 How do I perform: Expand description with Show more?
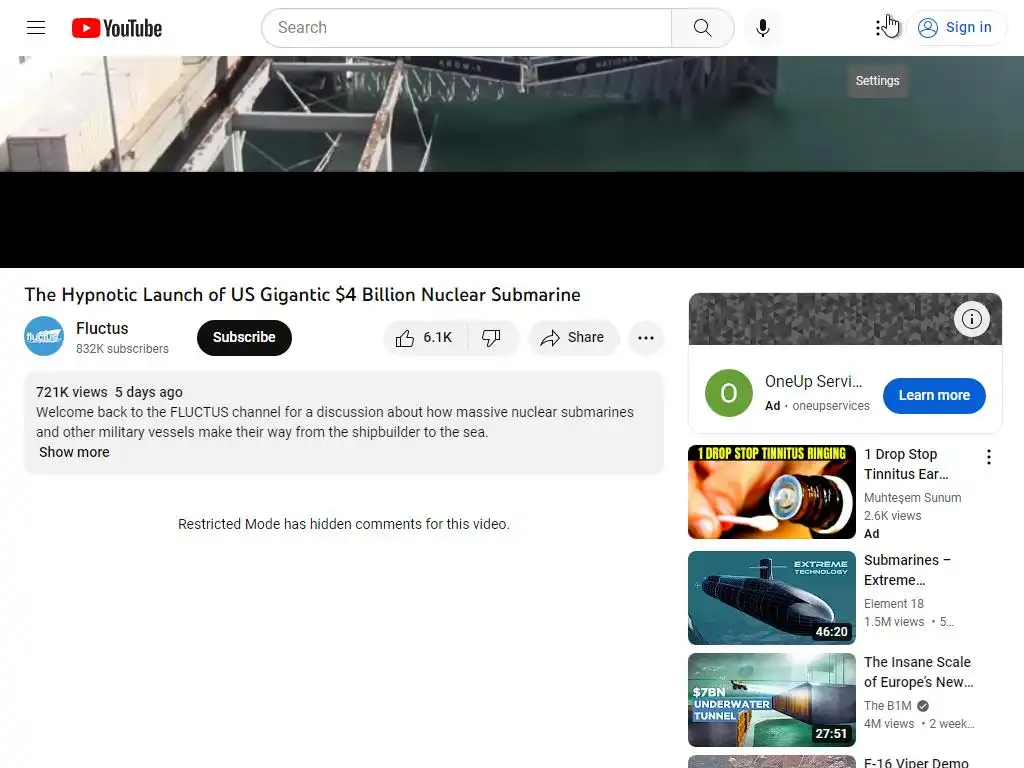[74, 452]
